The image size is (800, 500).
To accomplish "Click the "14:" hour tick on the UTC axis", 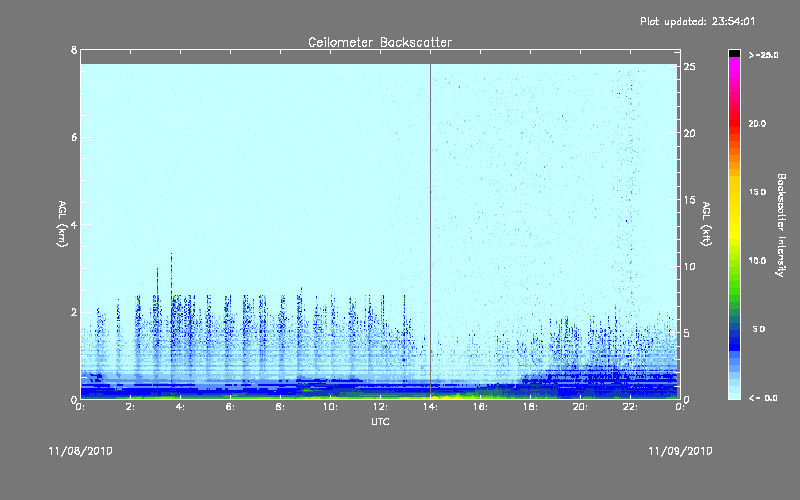I will [x=430, y=407].
